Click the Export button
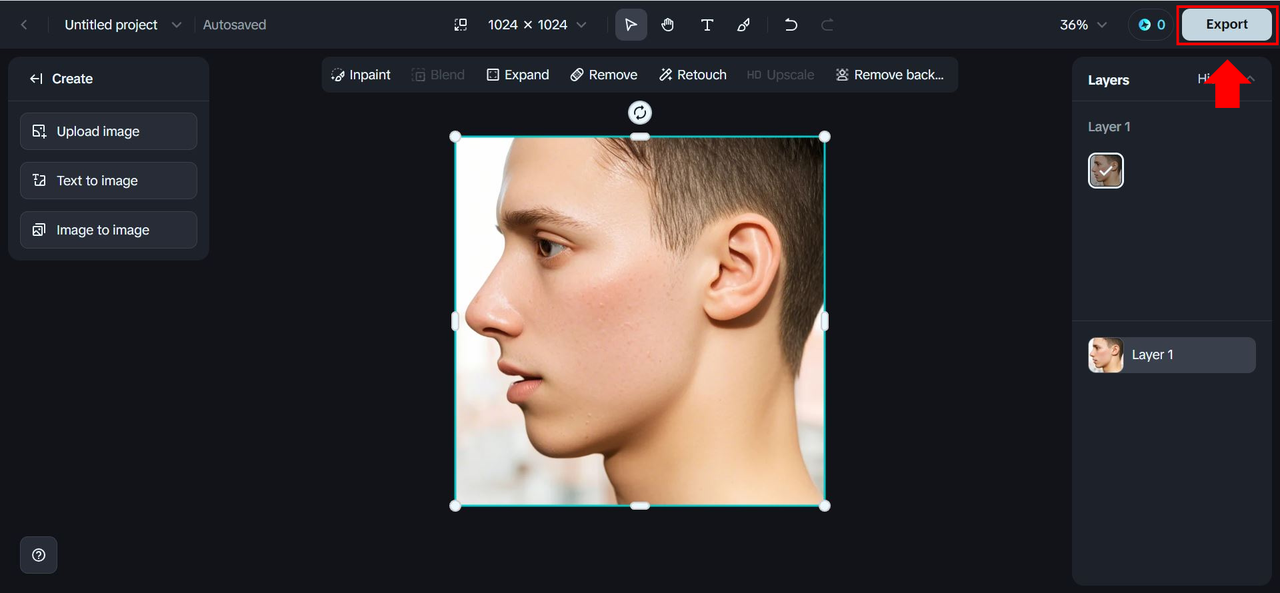 pos(1226,25)
